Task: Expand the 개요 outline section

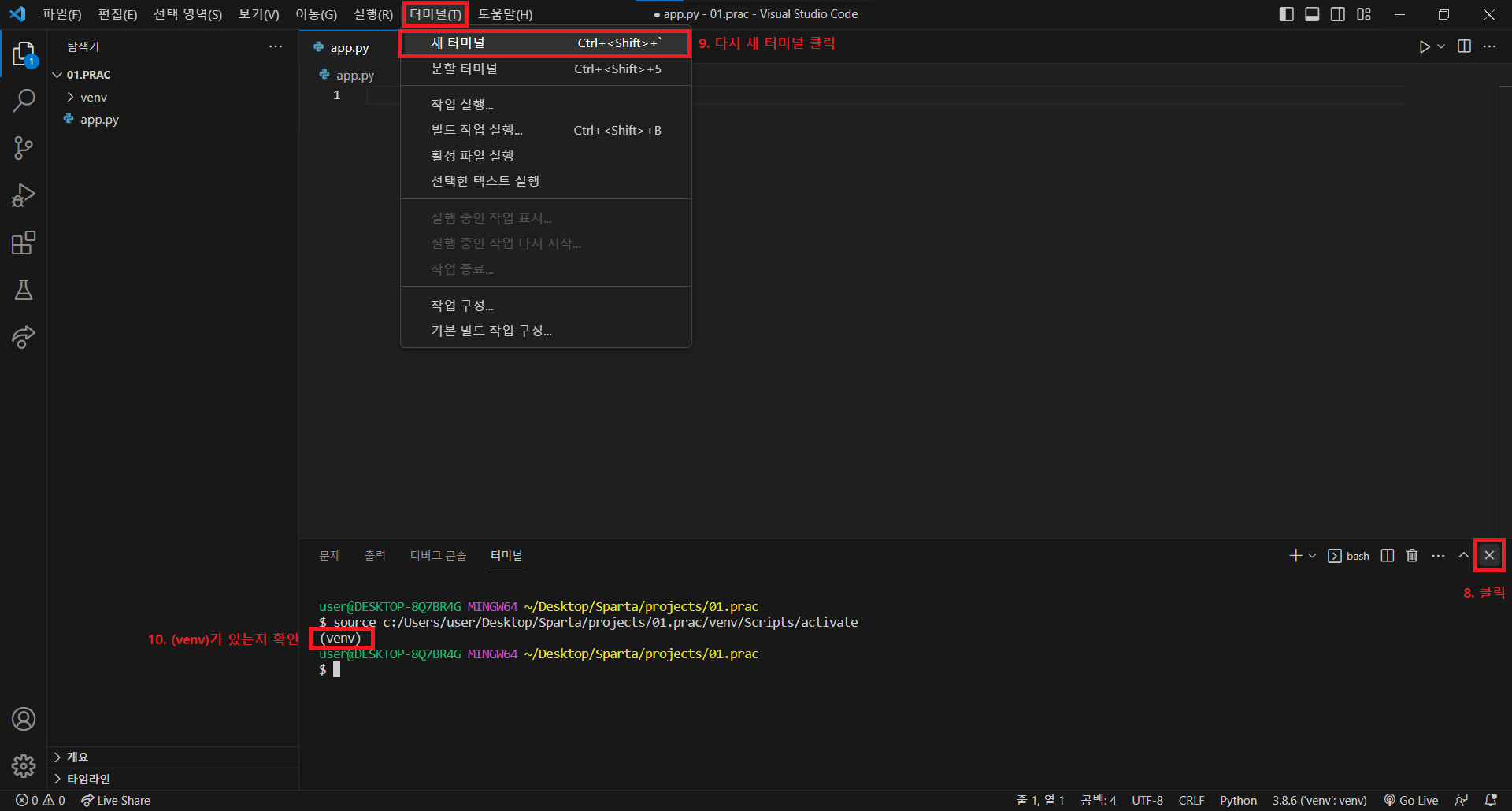Action: coord(77,757)
